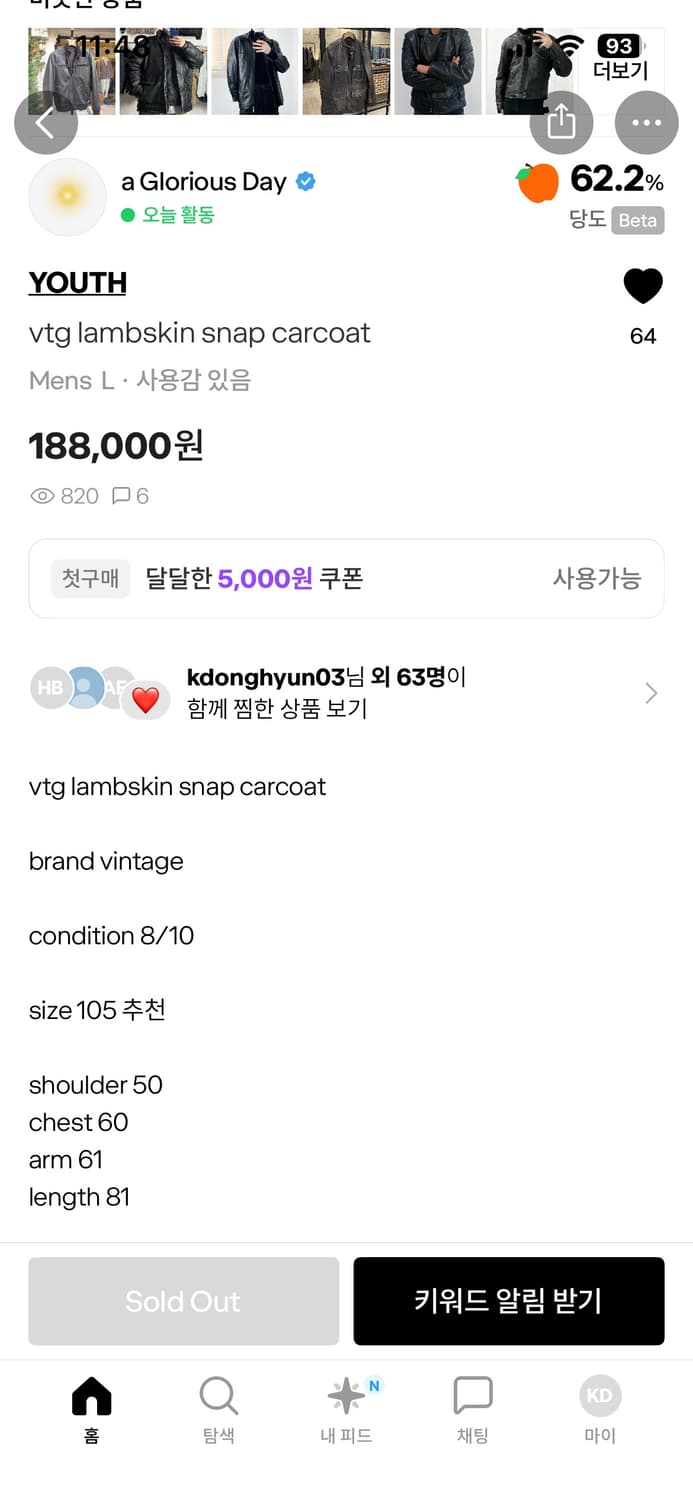This screenshot has width=693, height=1500.
Task: Tap the back arrow button
Action: (45, 123)
